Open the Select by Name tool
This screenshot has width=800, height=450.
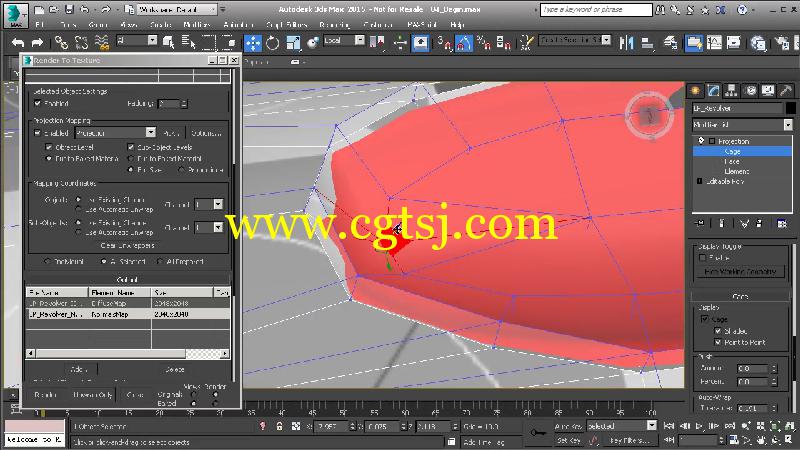tap(188, 43)
